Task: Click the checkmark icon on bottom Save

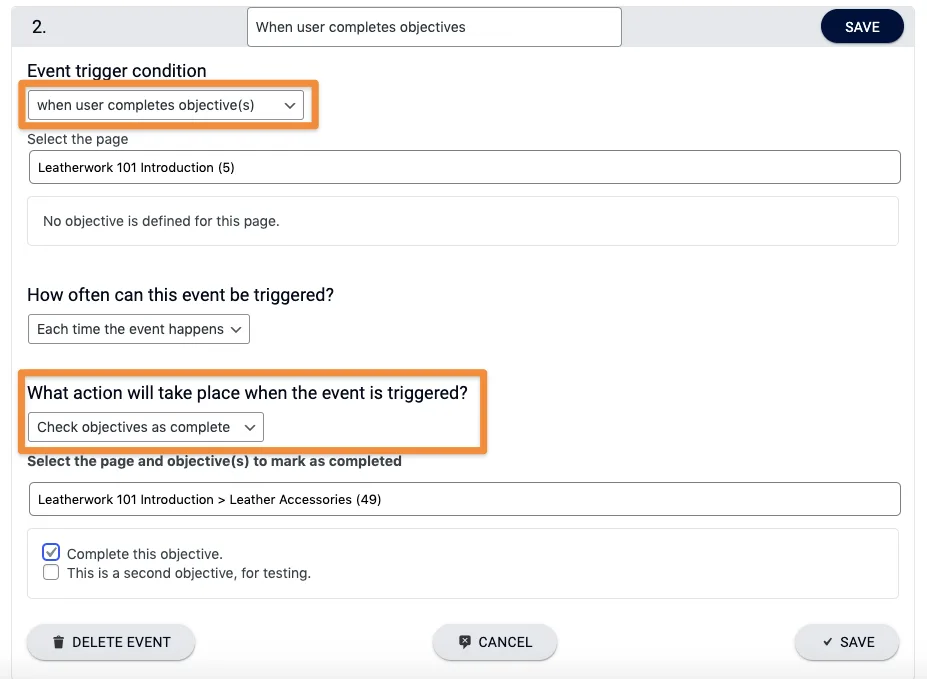Action: (x=827, y=642)
